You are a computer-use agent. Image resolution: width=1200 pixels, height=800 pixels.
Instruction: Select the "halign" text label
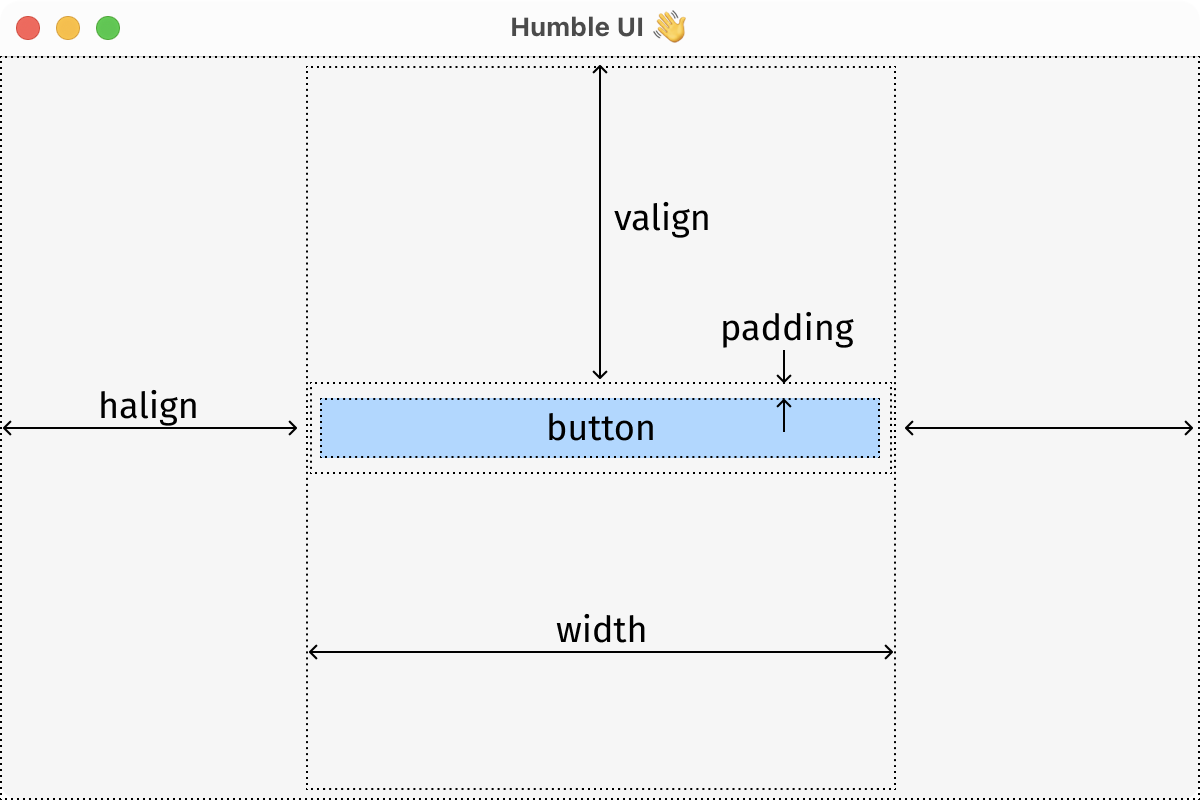pos(148,406)
